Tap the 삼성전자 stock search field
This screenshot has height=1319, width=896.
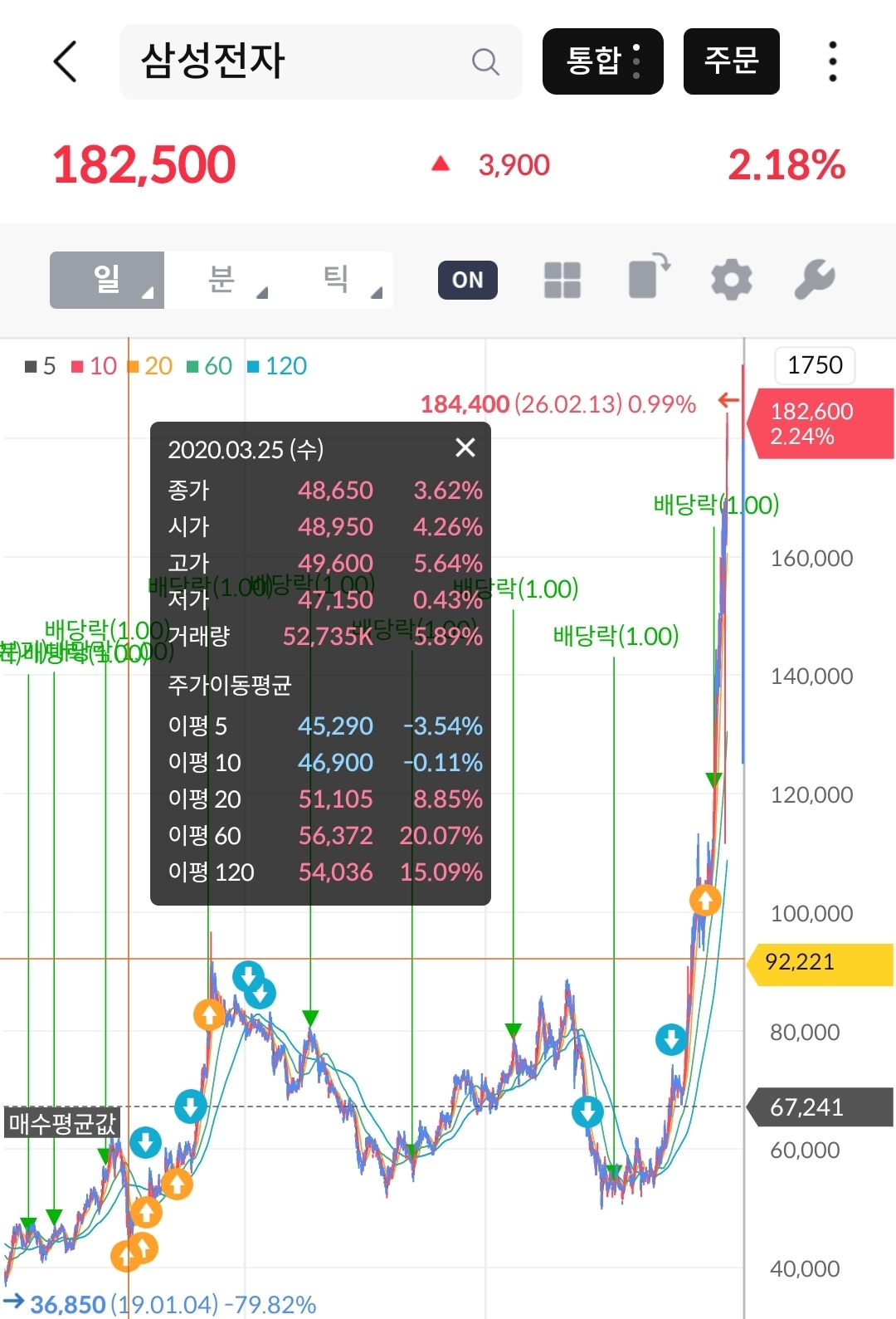pos(290,61)
